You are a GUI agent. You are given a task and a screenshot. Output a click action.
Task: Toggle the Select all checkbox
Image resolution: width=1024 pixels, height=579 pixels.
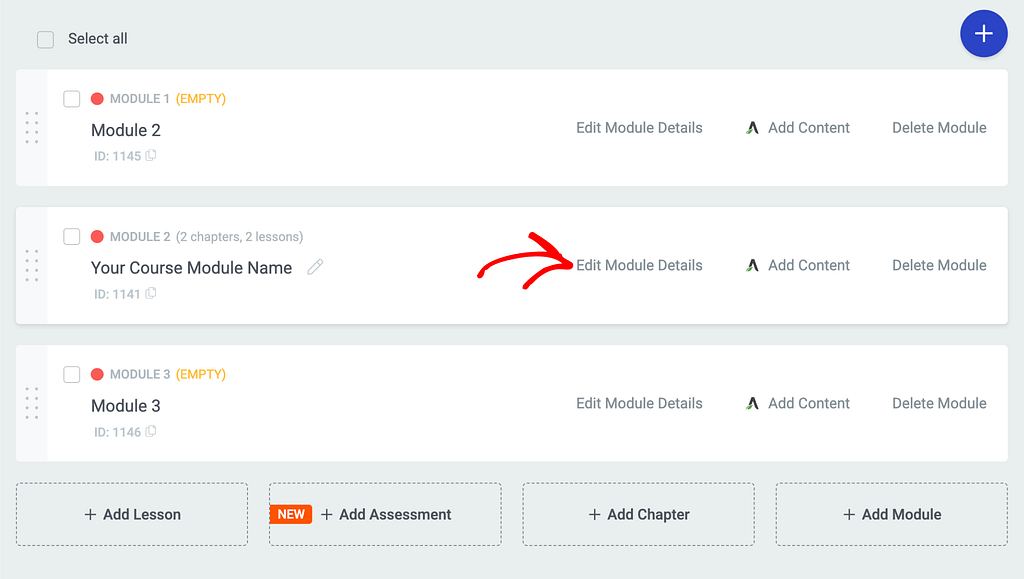coord(45,39)
